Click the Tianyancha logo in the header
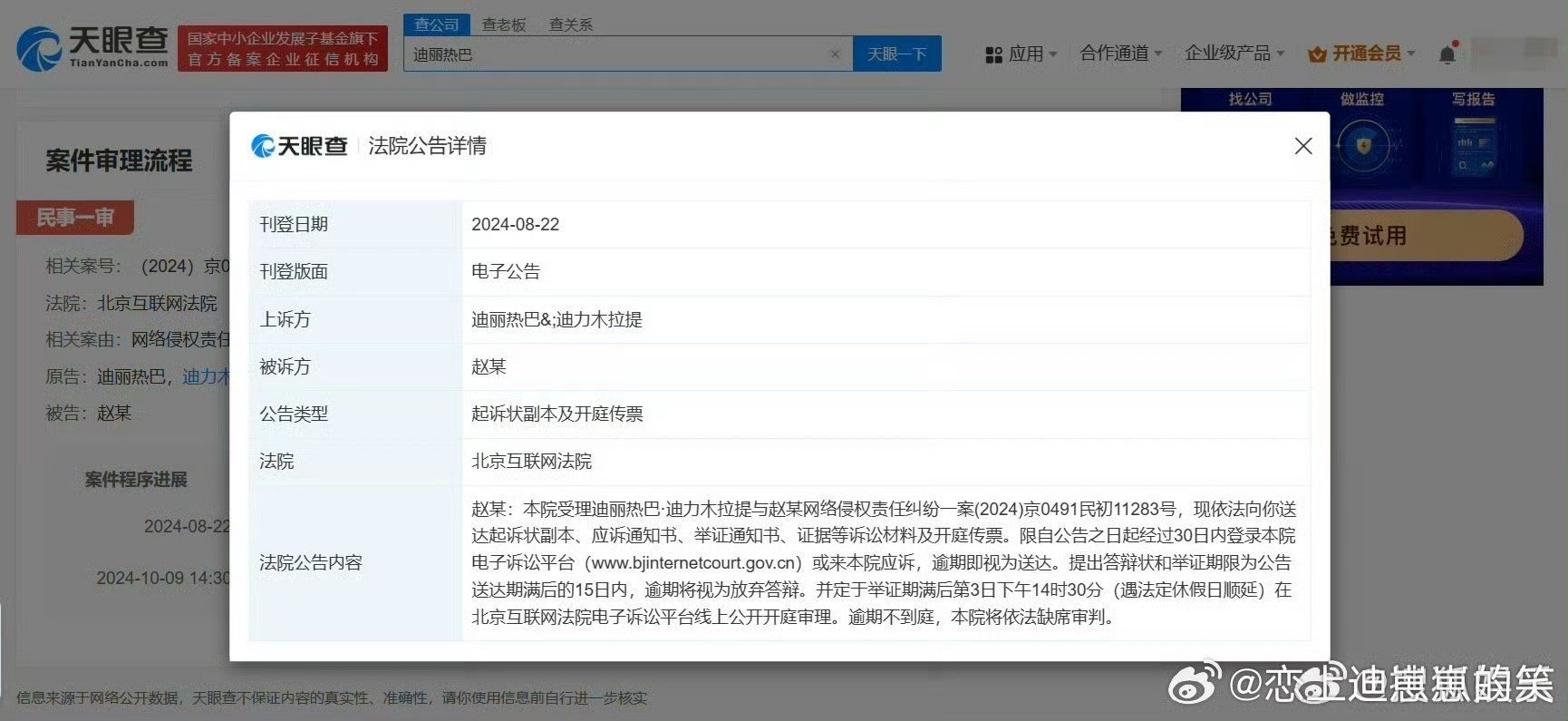 [92, 48]
